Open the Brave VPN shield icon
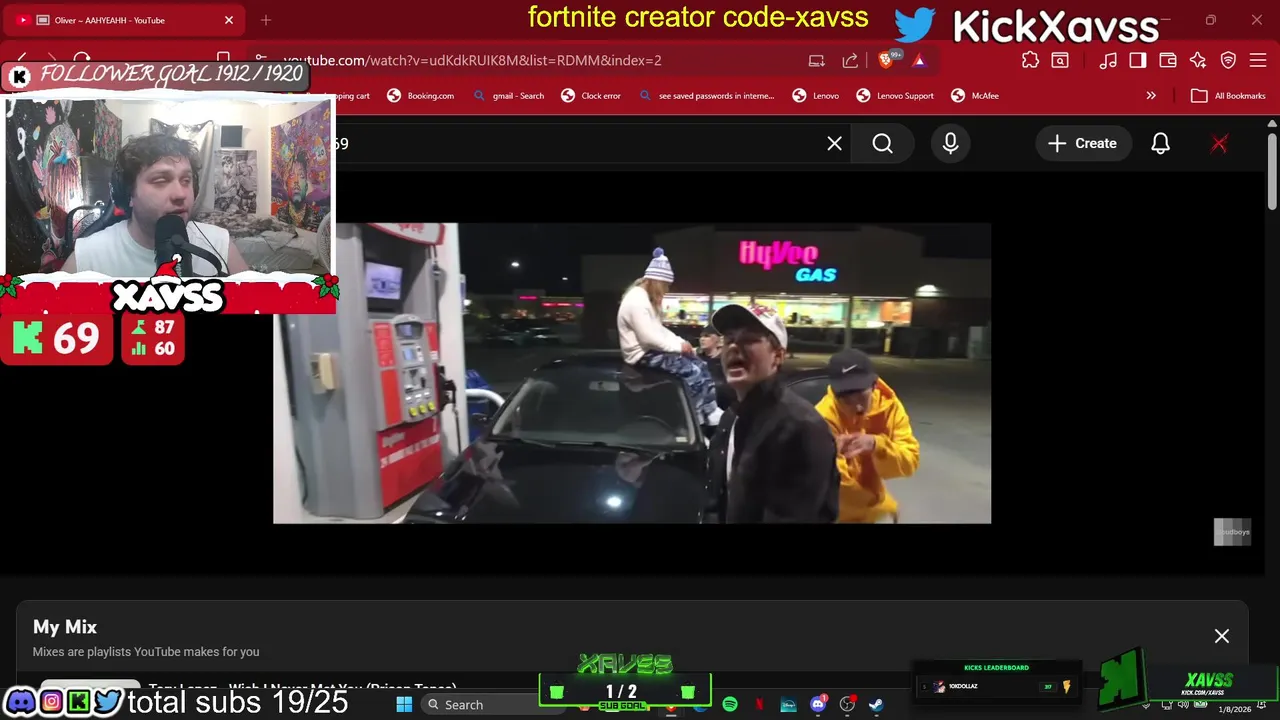Image resolution: width=1280 pixels, height=720 pixels. tap(1229, 60)
